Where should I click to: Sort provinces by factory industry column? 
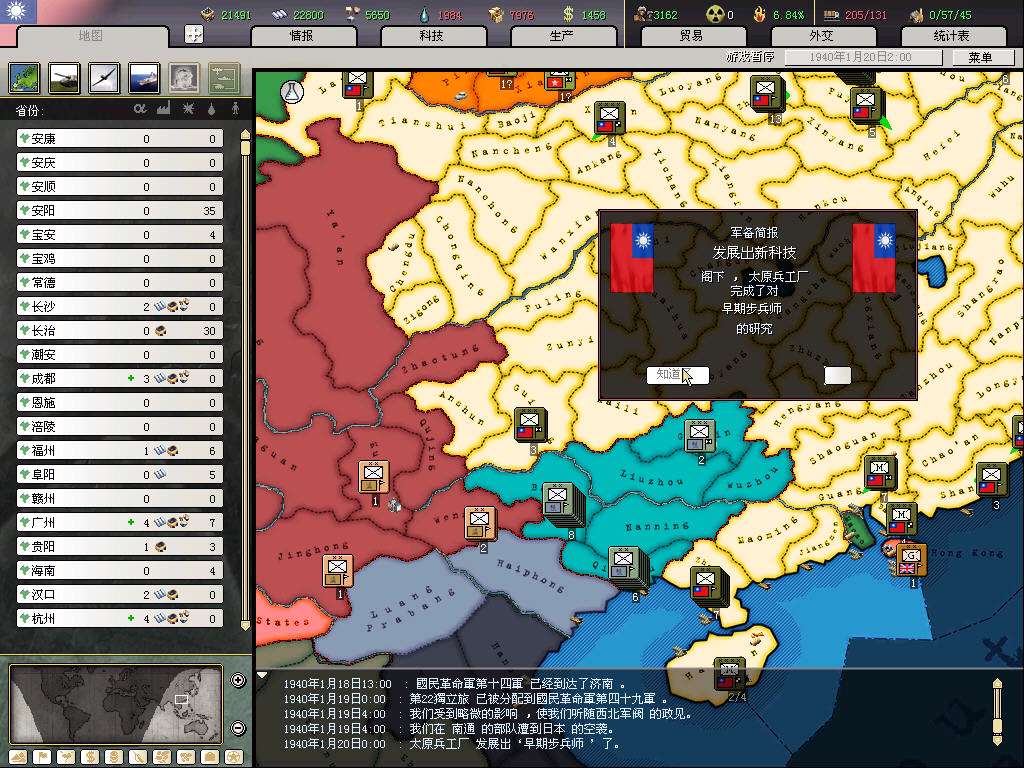163,109
